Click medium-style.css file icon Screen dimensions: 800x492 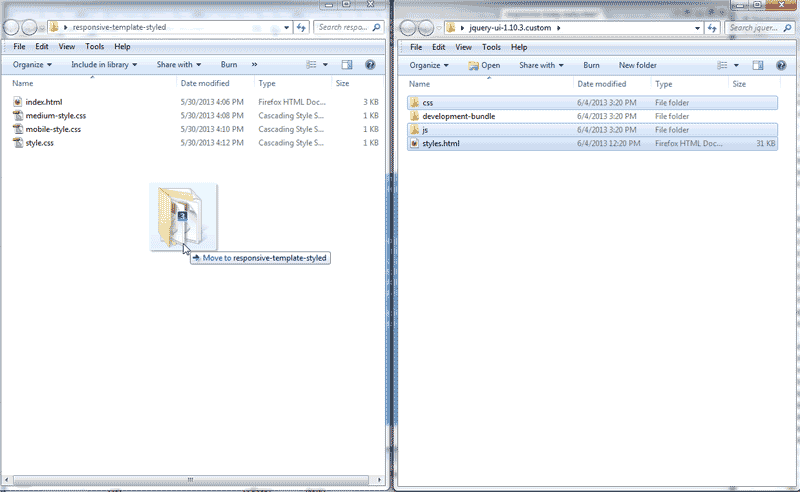17,115
